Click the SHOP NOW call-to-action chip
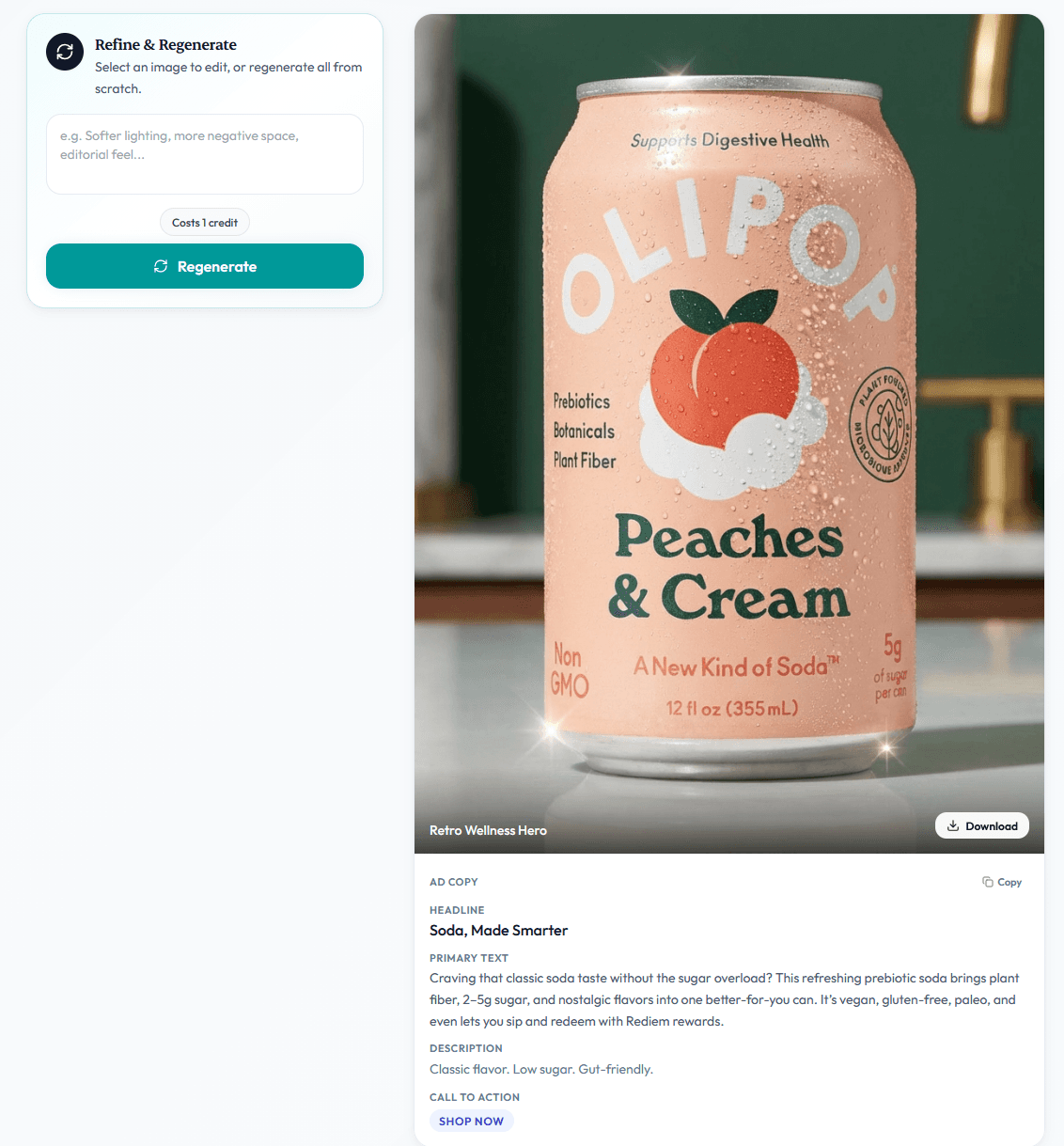The height and width of the screenshot is (1146, 1064). (471, 1121)
